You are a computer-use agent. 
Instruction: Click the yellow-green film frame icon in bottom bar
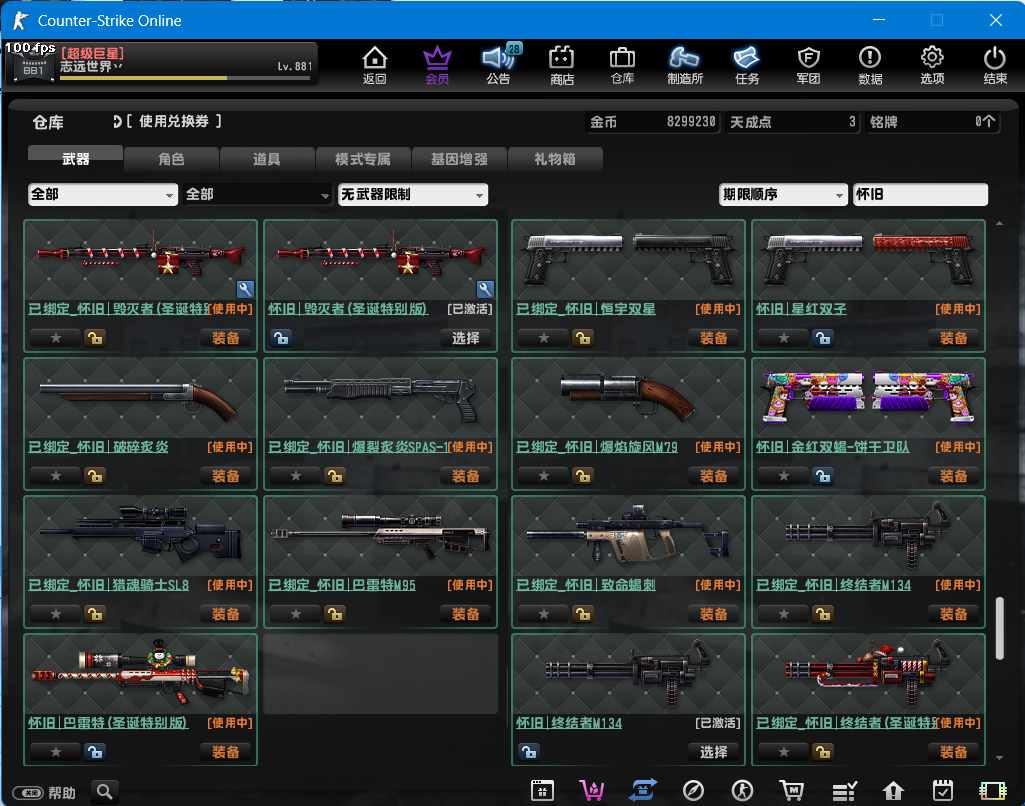pos(992,791)
